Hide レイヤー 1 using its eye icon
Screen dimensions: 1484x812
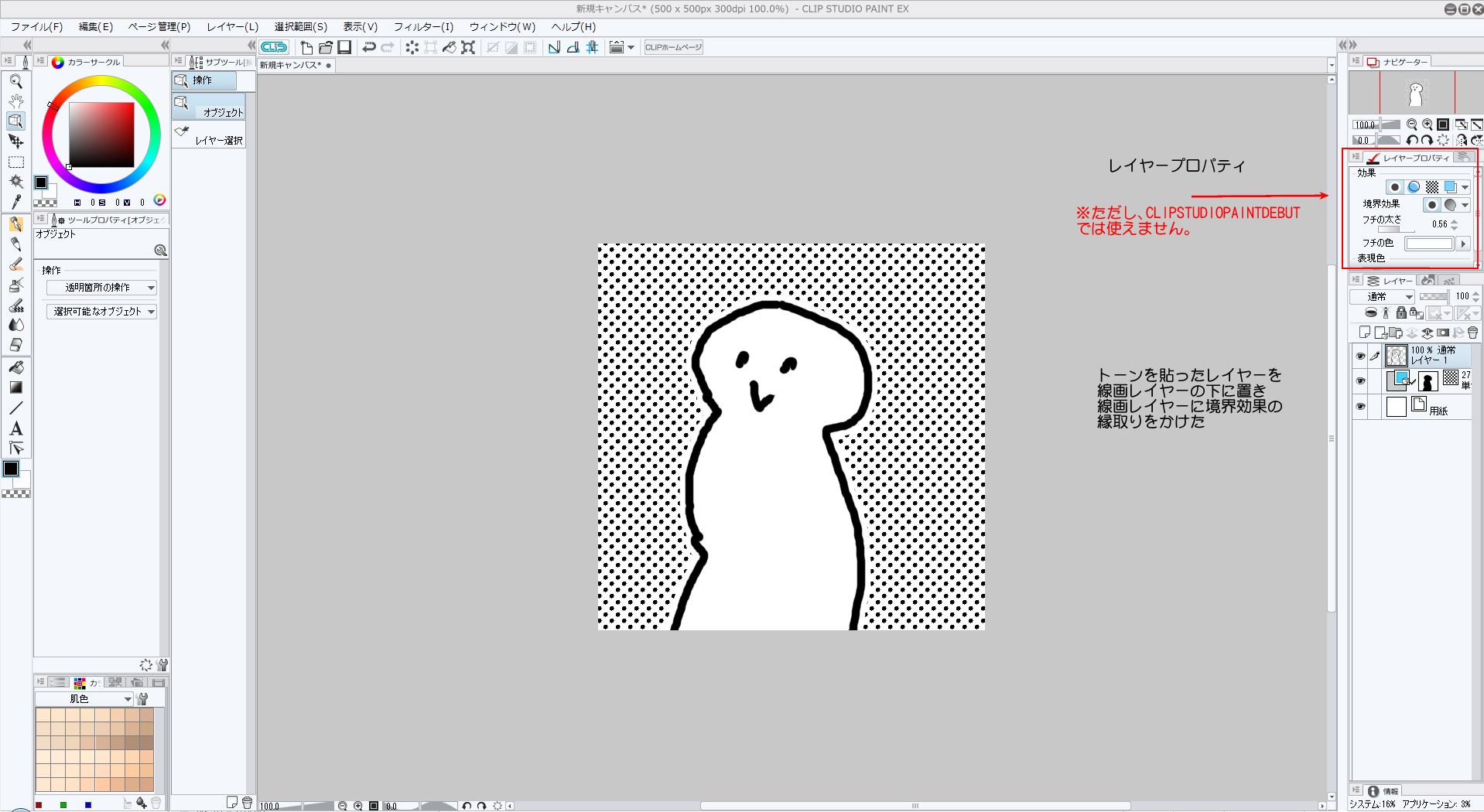click(x=1360, y=356)
